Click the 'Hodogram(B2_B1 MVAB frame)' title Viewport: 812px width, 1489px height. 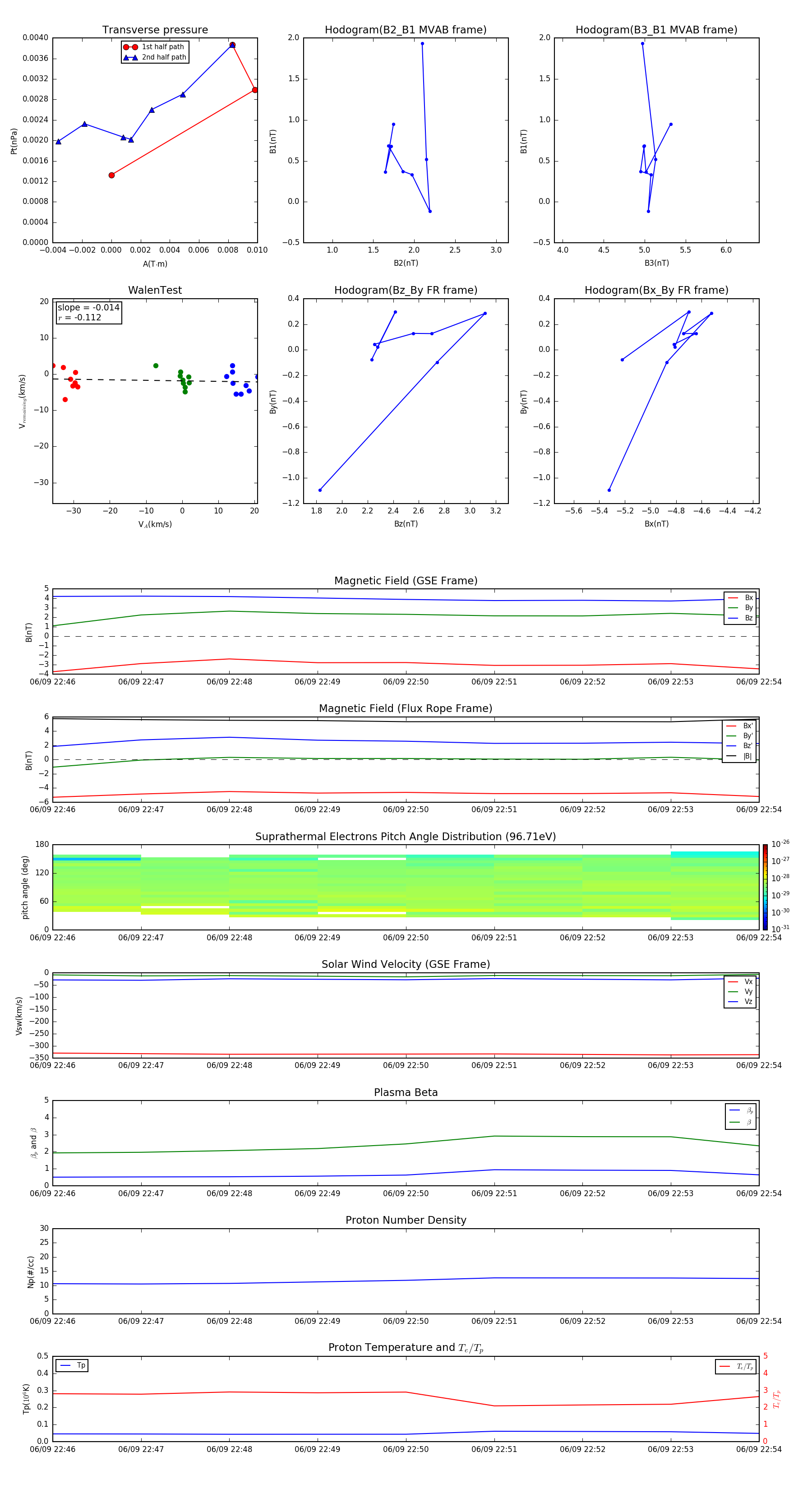tap(406, 30)
